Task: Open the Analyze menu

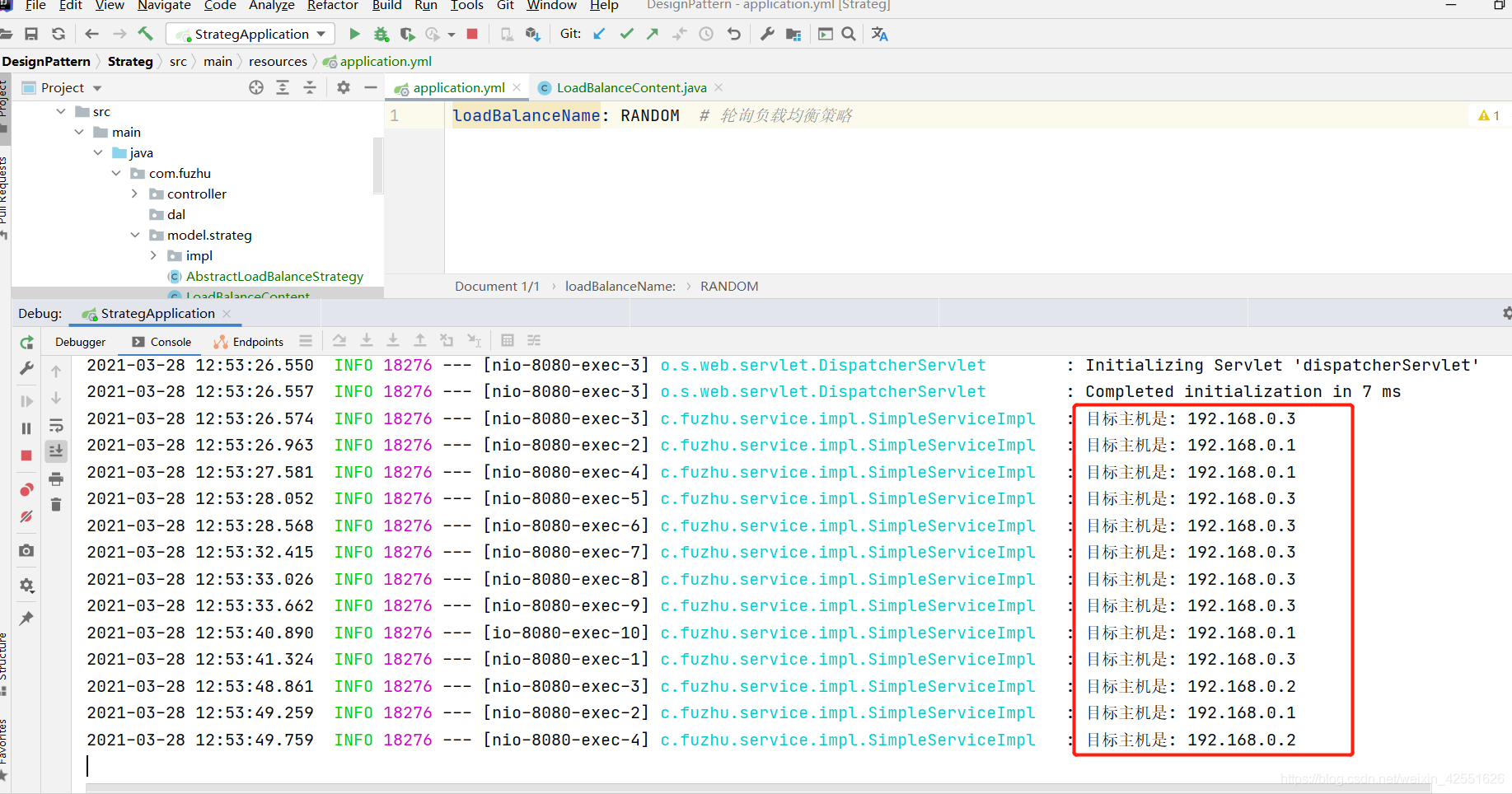Action: 271,6
